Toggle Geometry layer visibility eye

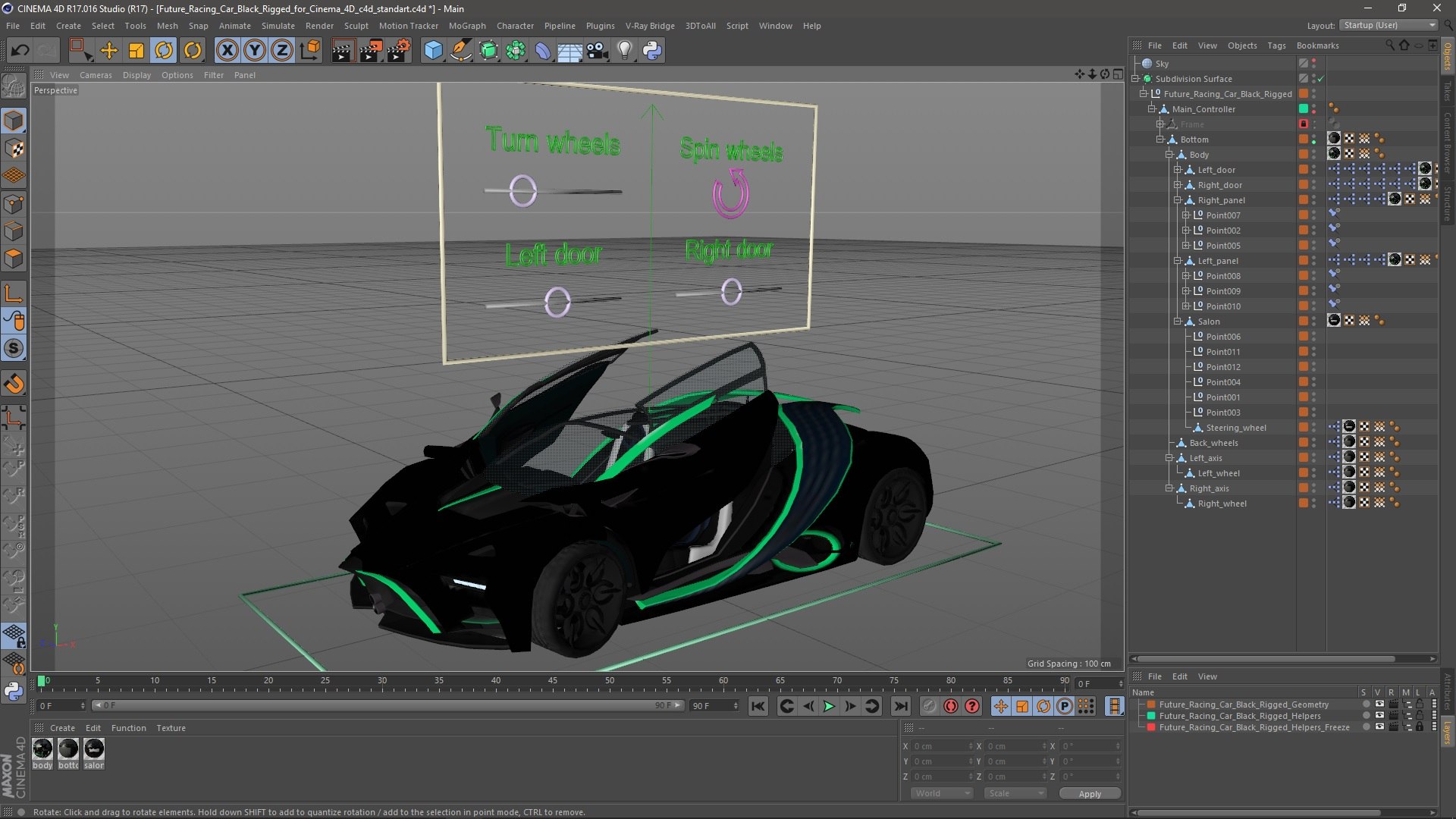(x=1379, y=704)
